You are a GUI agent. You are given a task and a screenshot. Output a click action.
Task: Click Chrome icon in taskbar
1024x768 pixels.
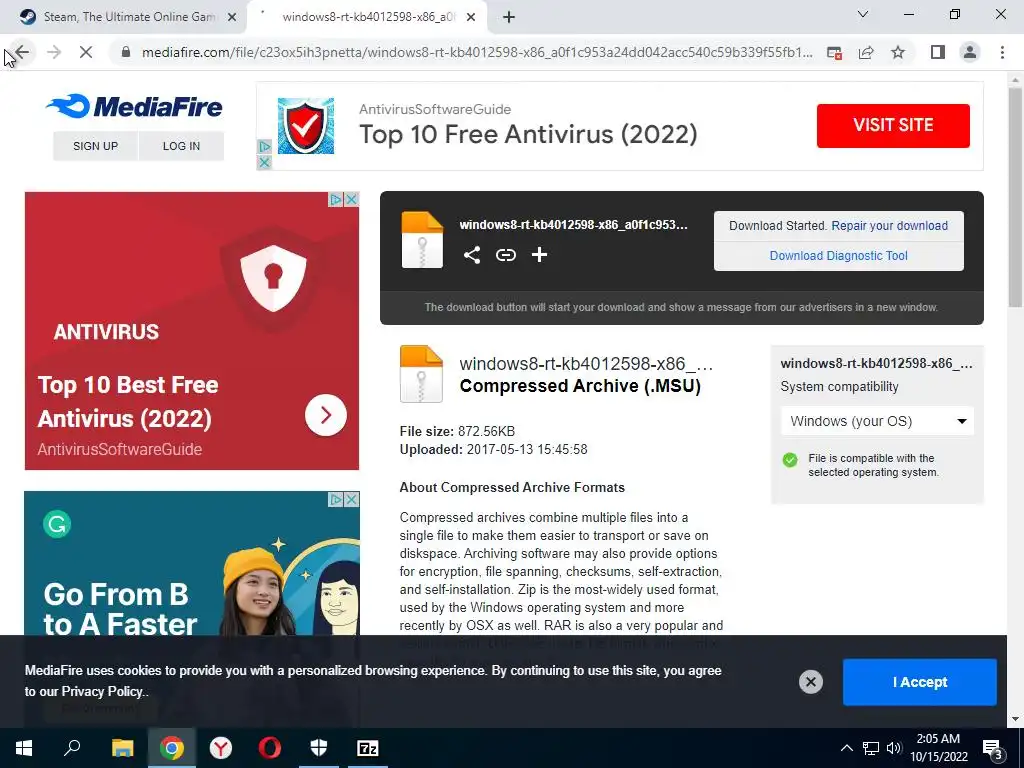click(x=172, y=748)
